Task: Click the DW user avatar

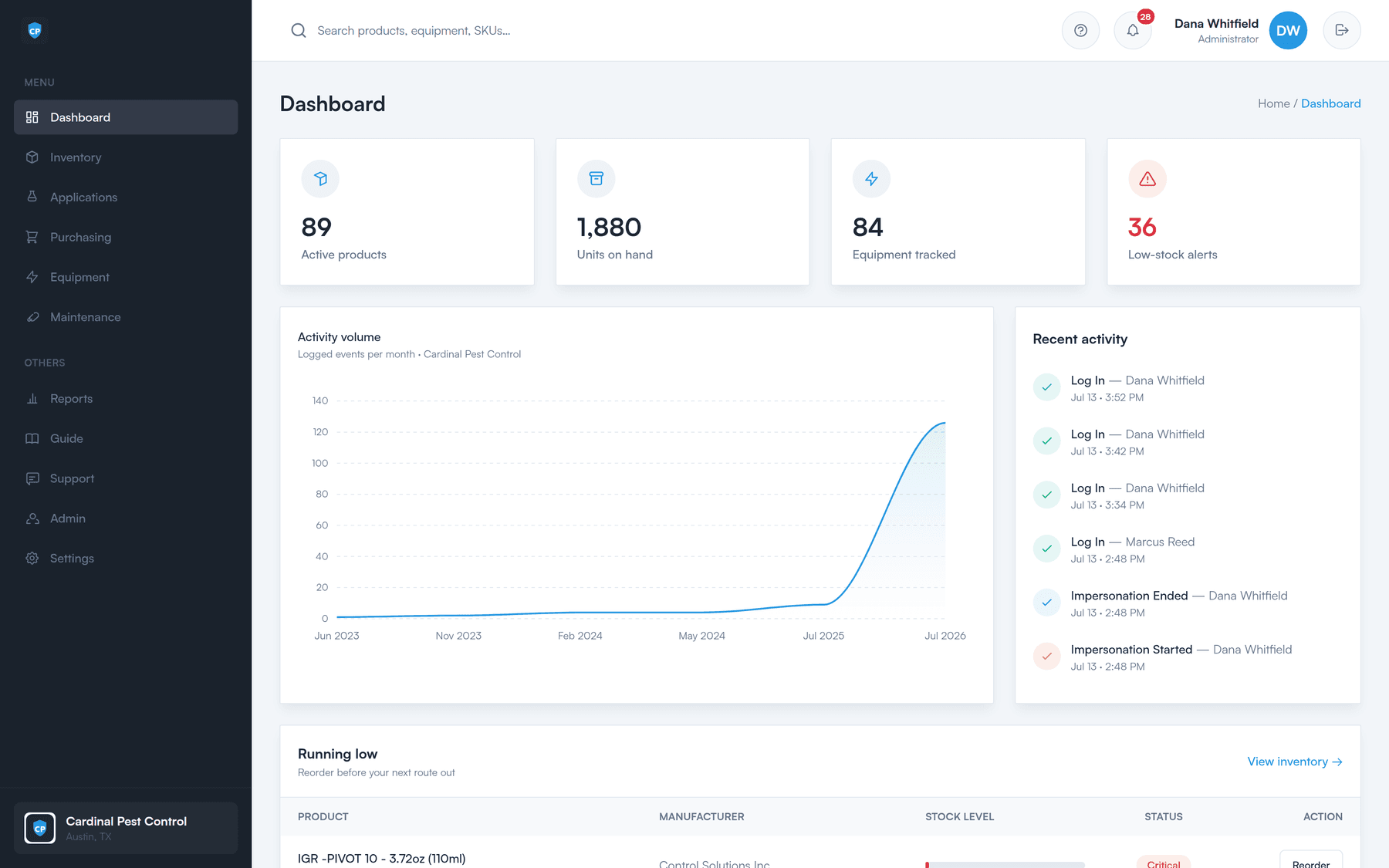Action: (1288, 31)
